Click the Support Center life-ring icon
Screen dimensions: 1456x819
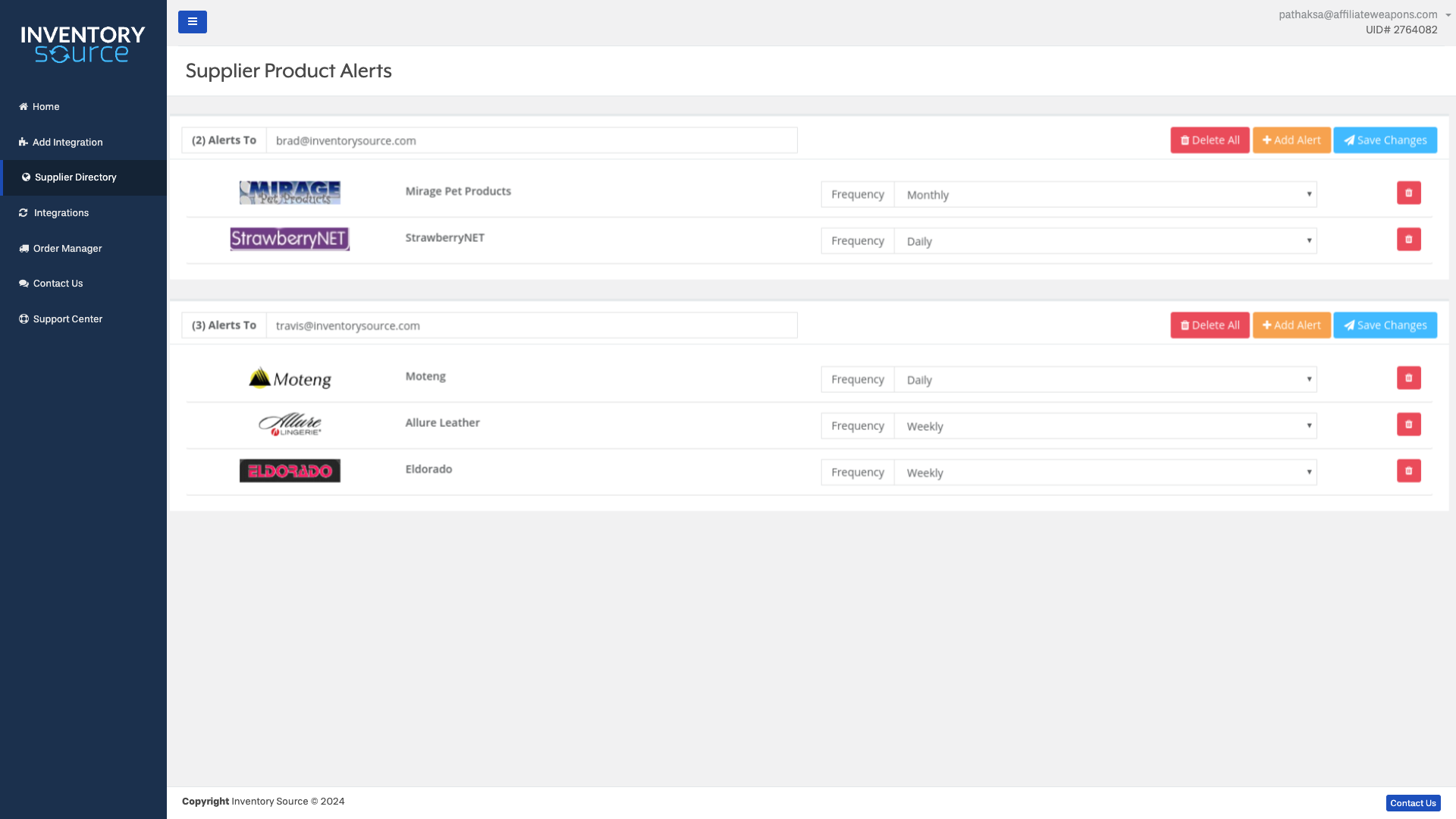[23, 318]
